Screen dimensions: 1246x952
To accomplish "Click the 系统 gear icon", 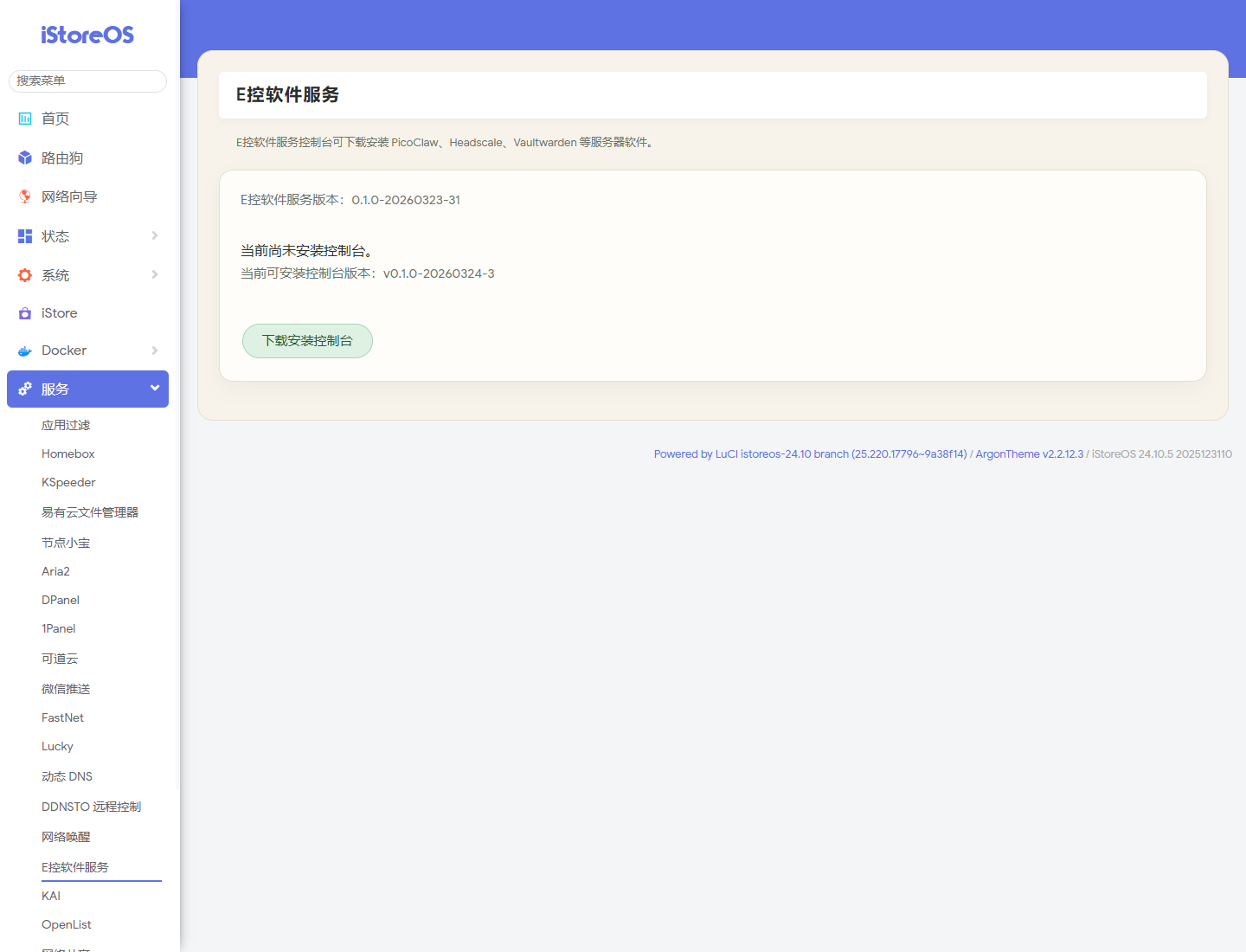I will click(25, 275).
